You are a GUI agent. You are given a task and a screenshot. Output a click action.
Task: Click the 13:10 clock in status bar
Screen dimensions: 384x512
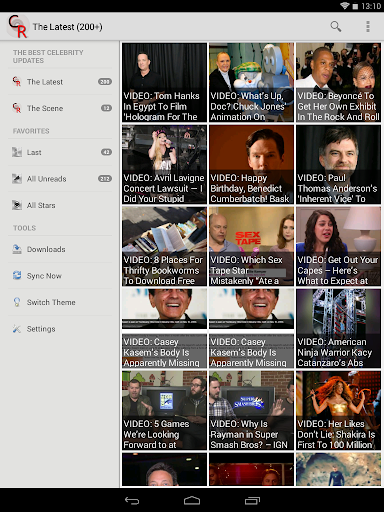[x=371, y=6]
